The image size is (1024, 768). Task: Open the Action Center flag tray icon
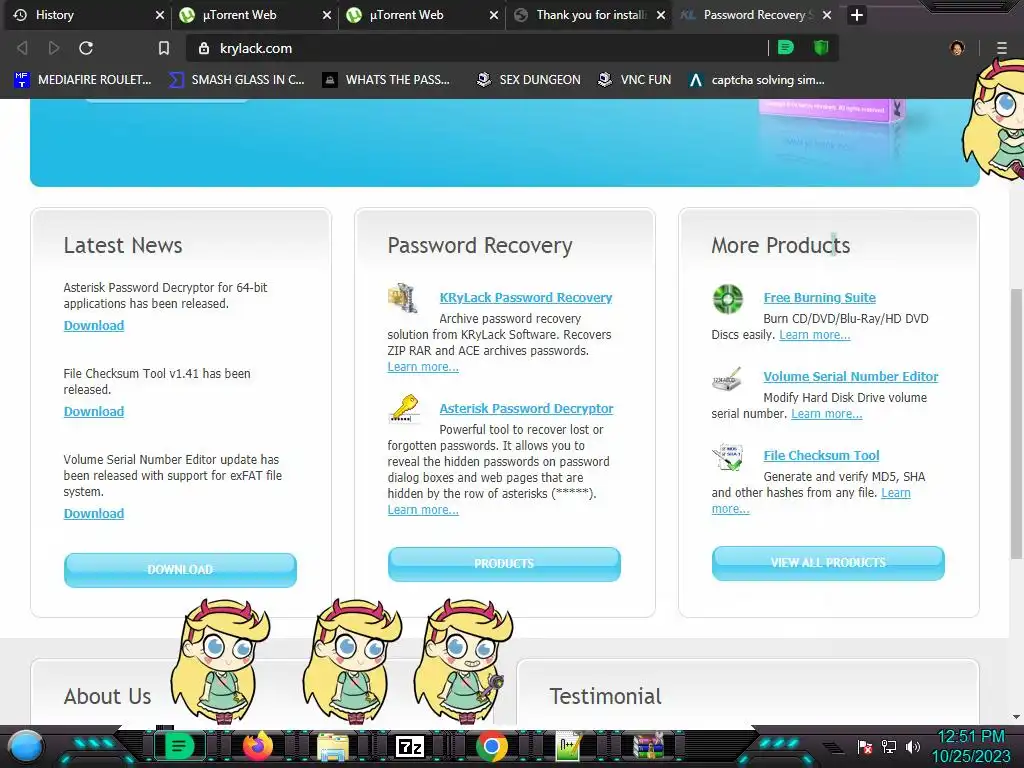tap(865, 747)
